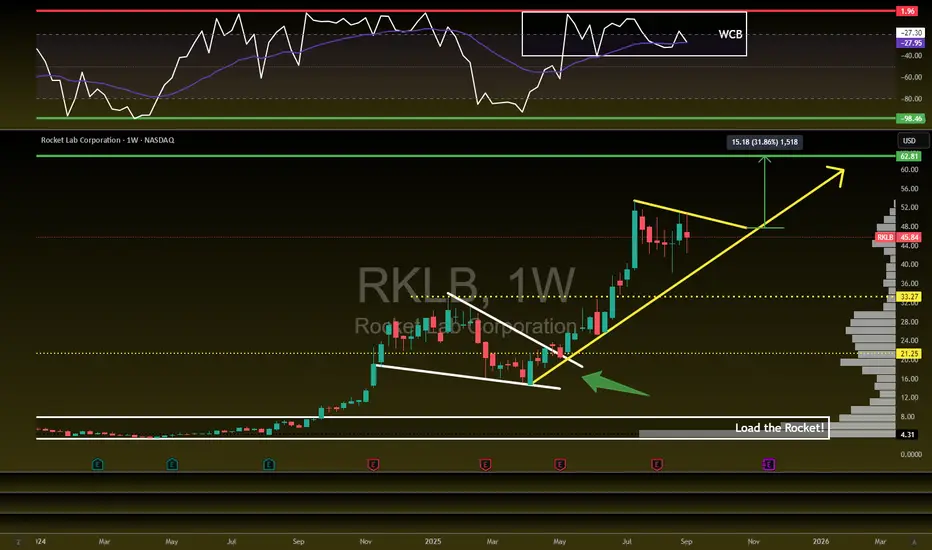
Task: Click the Rocket Lab Corporation 1W NASDAQ title
Action: pos(108,140)
